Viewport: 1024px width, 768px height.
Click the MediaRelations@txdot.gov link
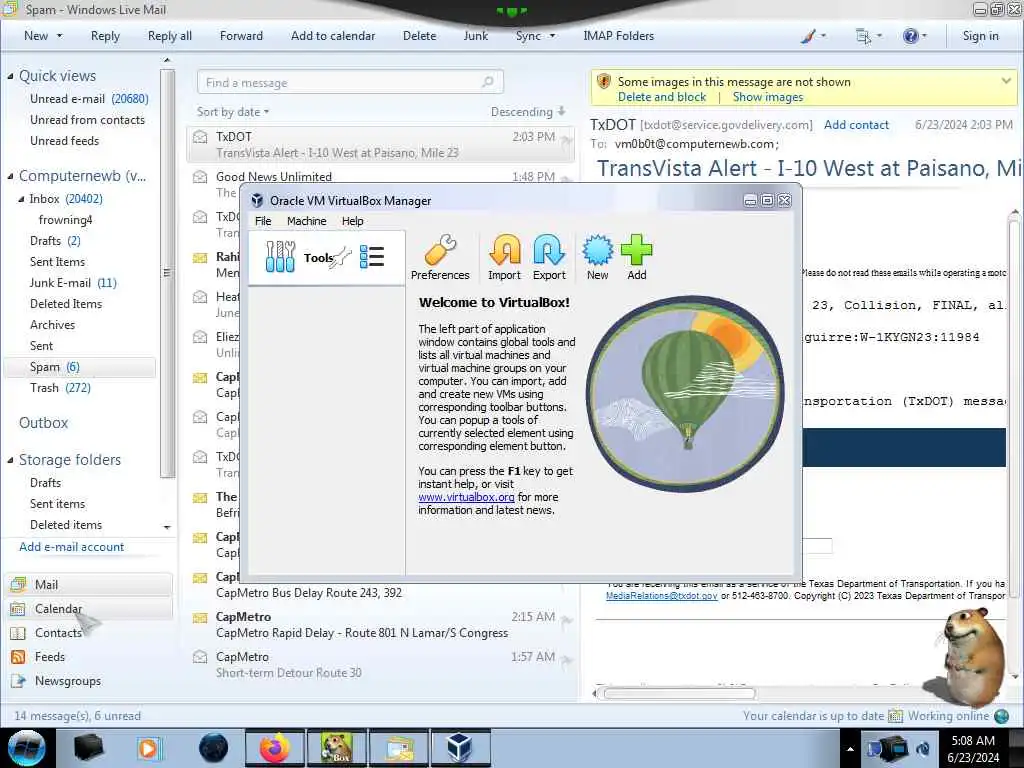tap(662, 596)
